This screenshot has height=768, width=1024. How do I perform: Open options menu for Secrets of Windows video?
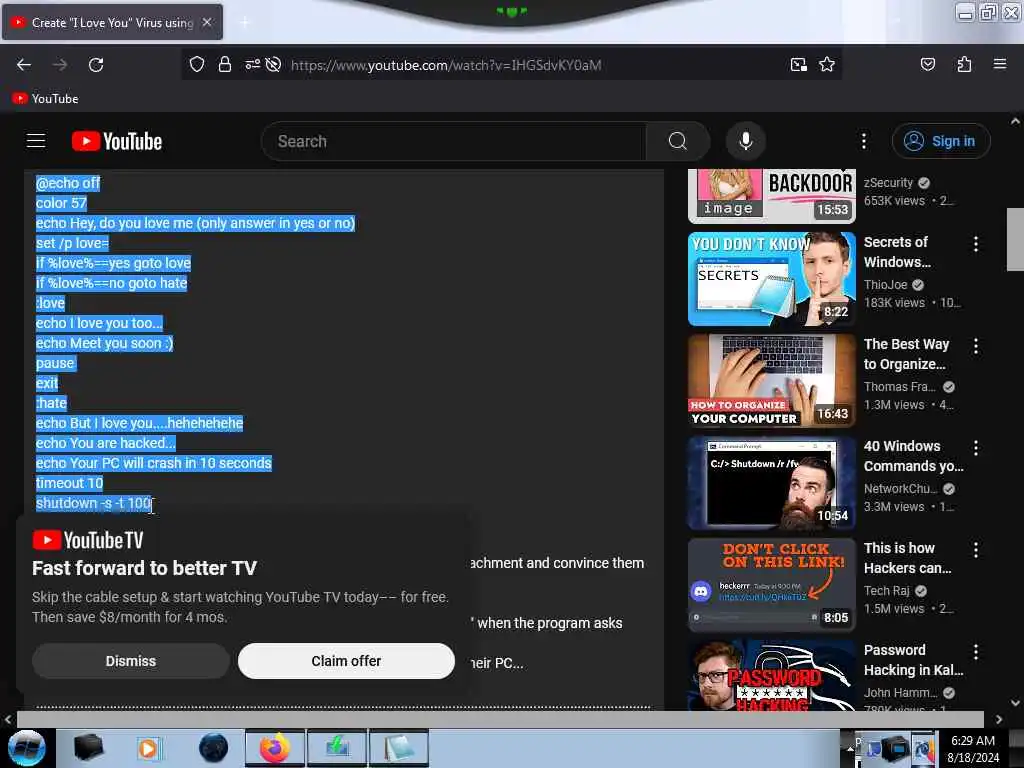click(976, 244)
